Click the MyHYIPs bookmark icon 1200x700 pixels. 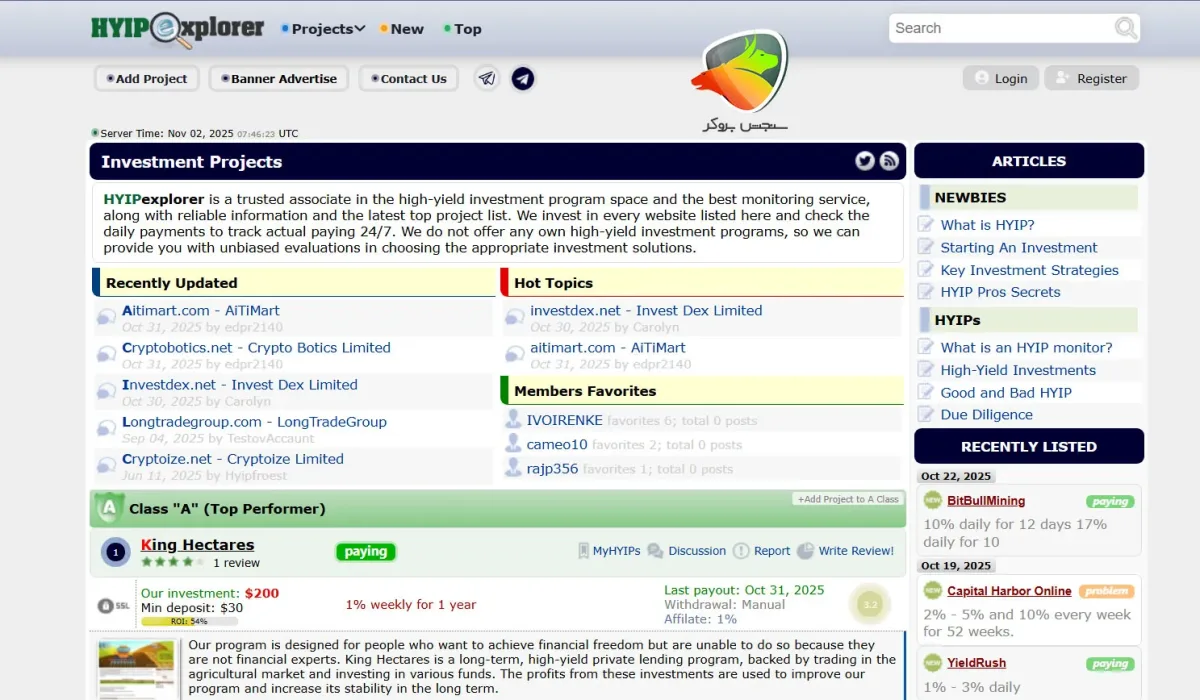(x=584, y=551)
